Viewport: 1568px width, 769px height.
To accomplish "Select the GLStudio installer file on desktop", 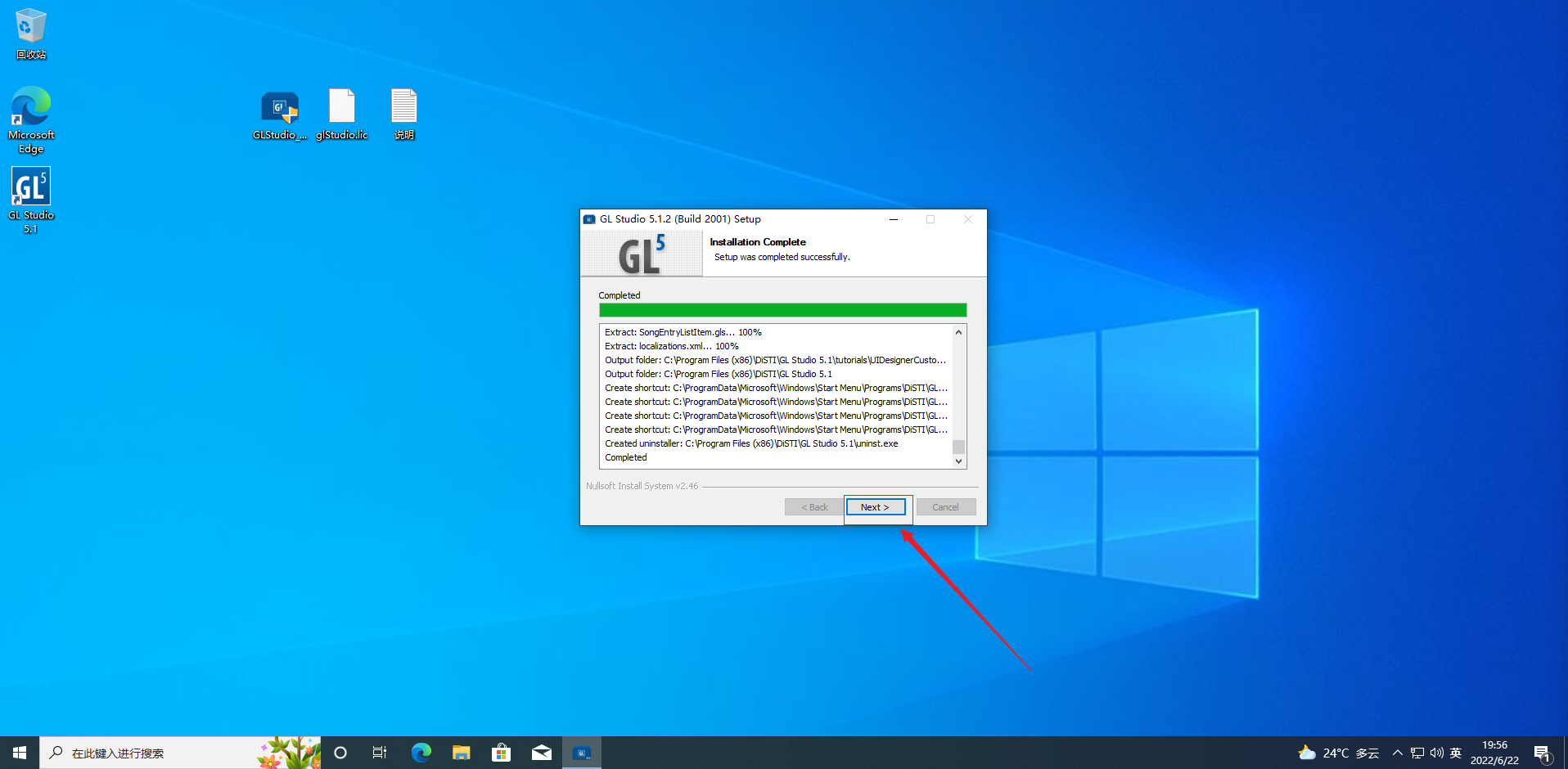I will pyautogui.click(x=280, y=115).
